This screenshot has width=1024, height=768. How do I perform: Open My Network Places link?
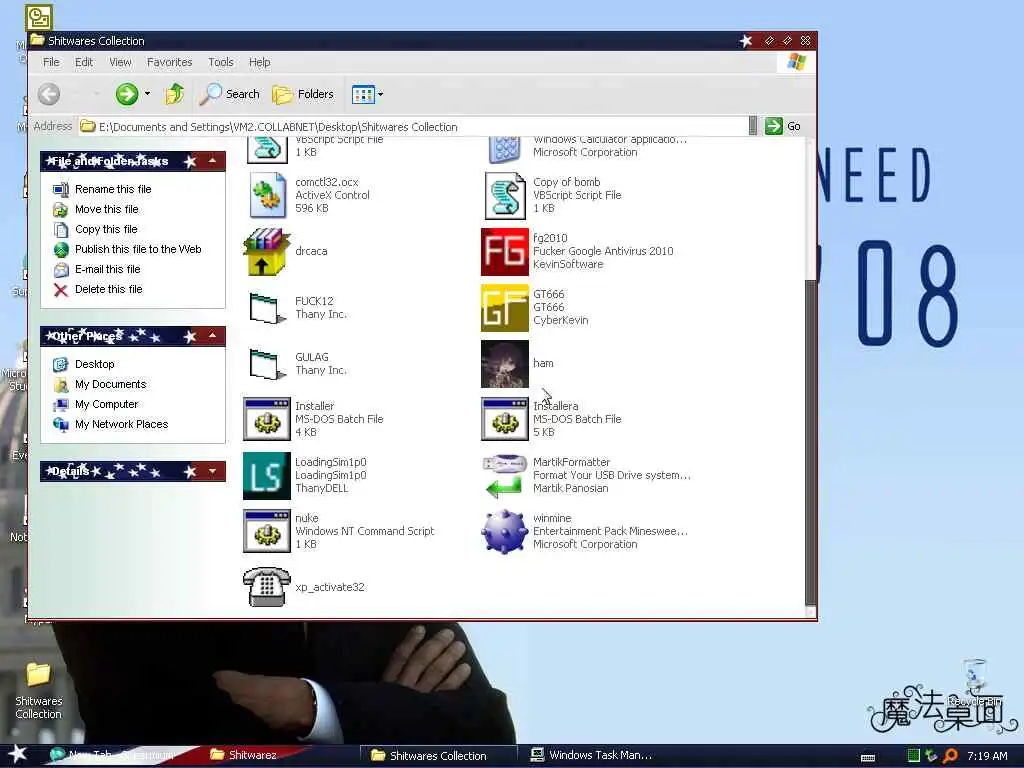pos(121,424)
